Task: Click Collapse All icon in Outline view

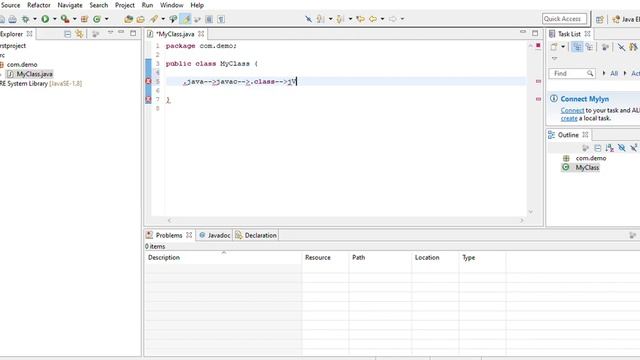Action: 598,148
